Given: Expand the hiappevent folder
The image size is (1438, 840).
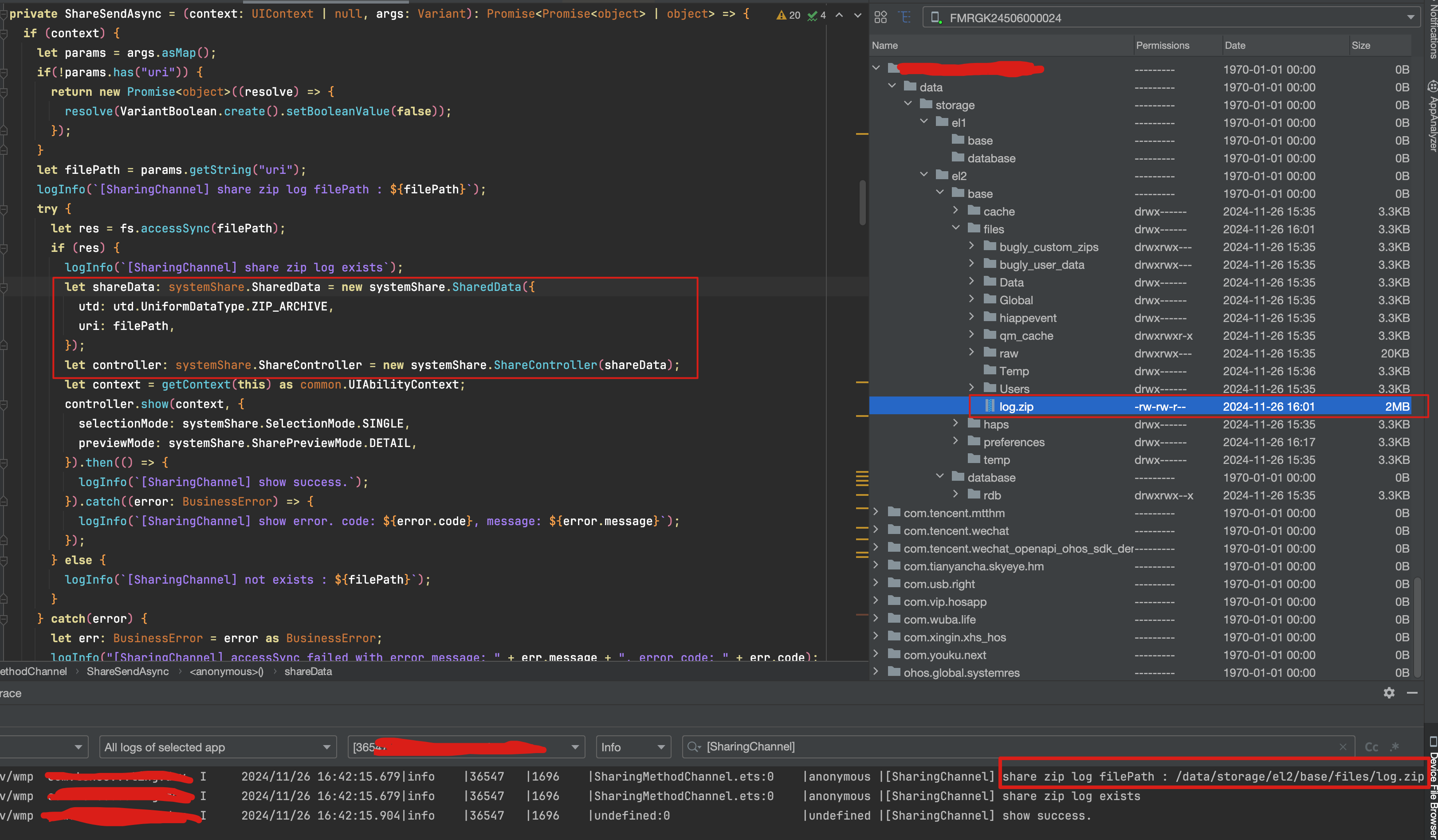Looking at the screenshot, I should (x=972, y=317).
